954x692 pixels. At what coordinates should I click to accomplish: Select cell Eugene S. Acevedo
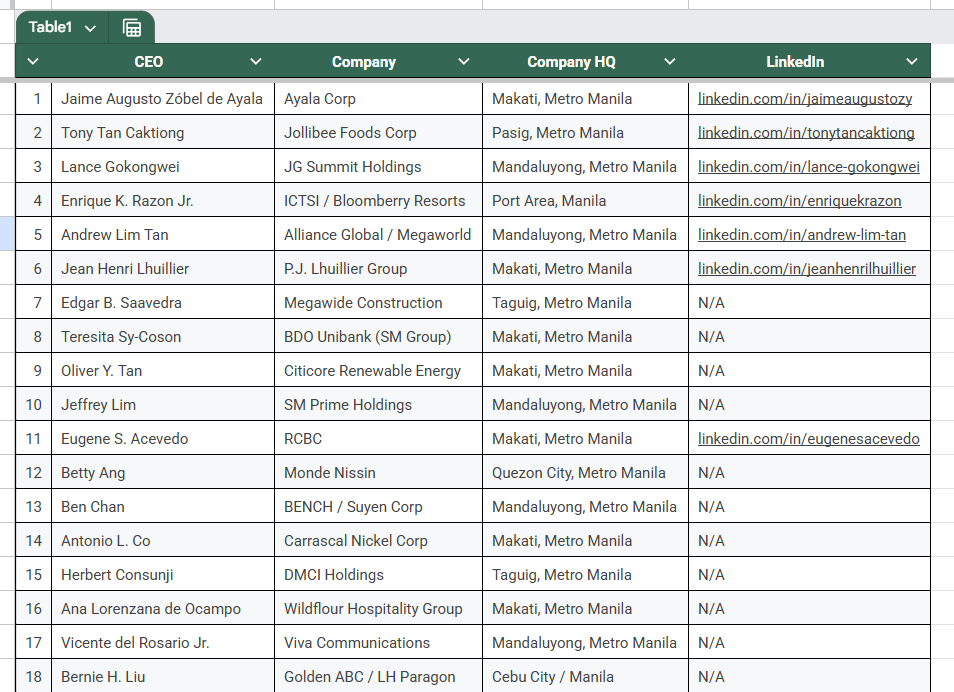click(x=163, y=439)
